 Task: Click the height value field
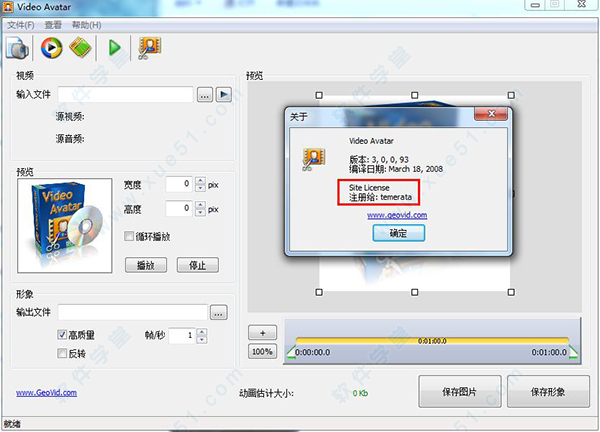pos(179,209)
